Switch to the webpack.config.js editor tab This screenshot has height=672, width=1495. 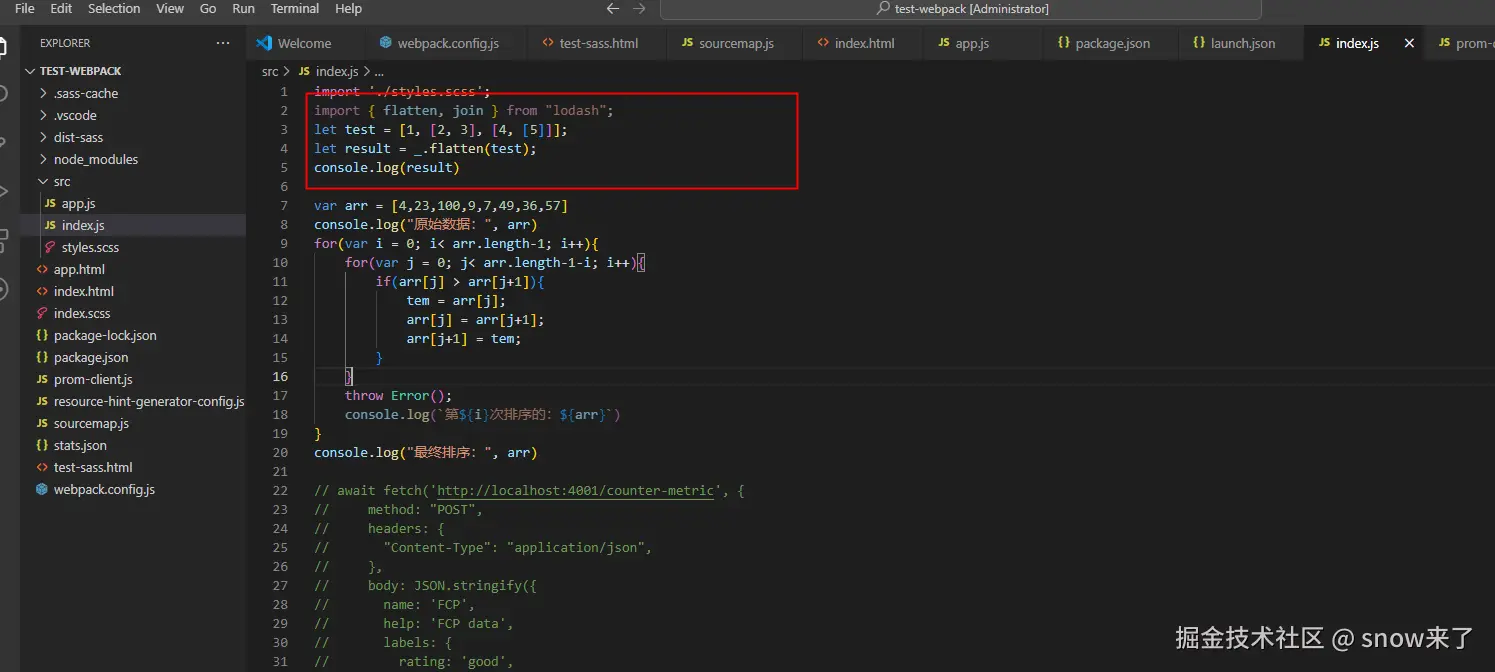point(447,43)
